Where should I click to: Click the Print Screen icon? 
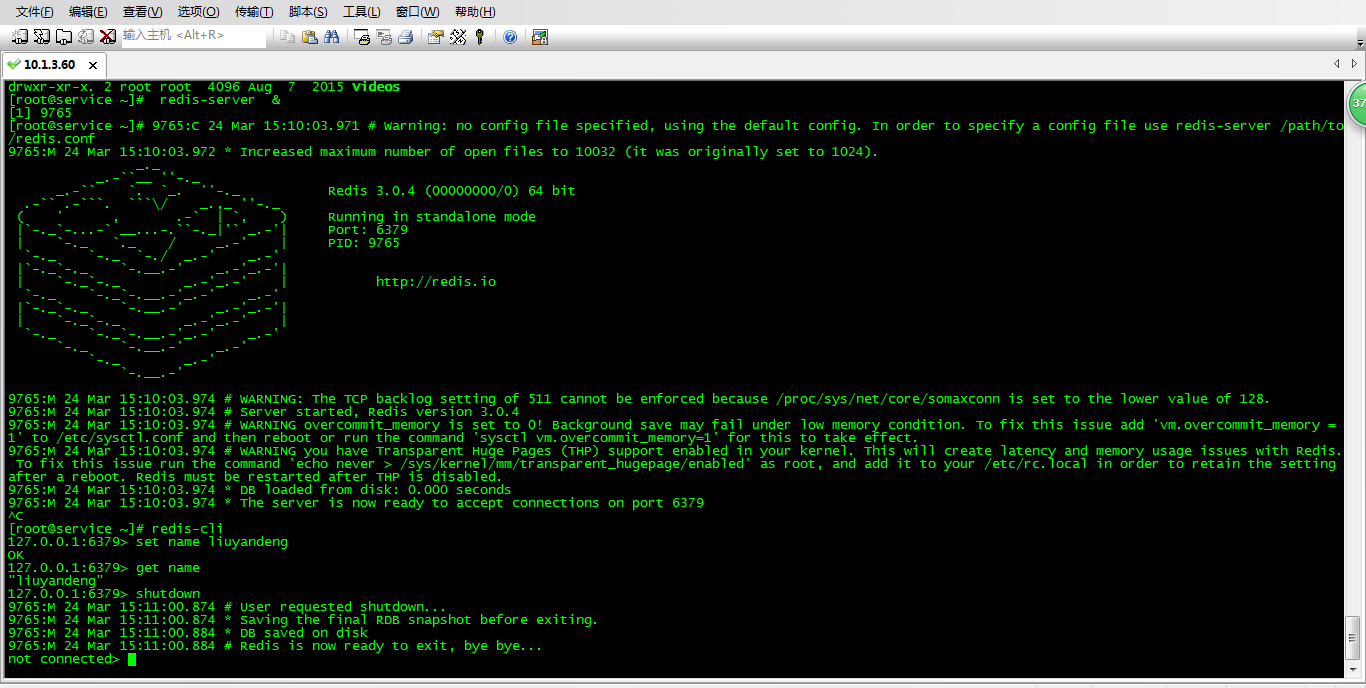362,37
